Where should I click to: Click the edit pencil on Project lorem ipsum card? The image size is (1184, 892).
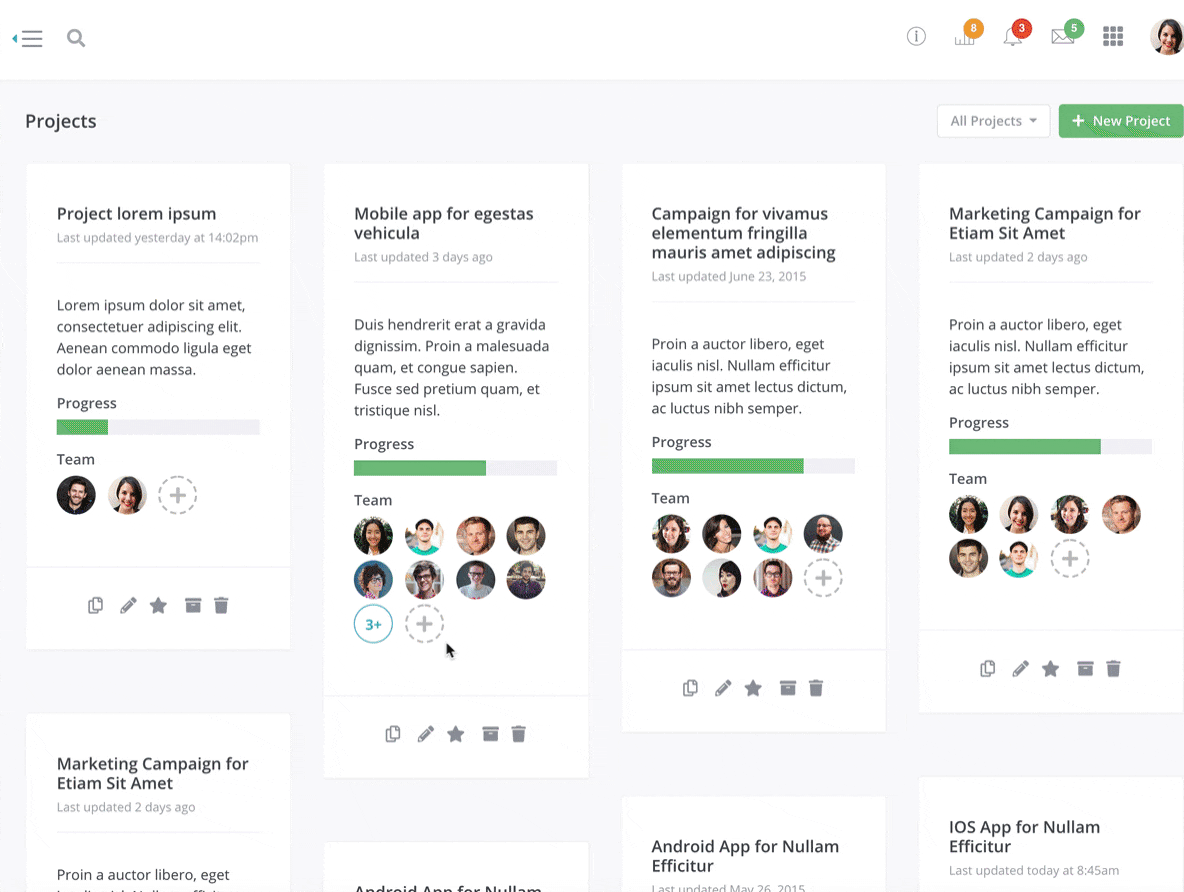pos(128,605)
